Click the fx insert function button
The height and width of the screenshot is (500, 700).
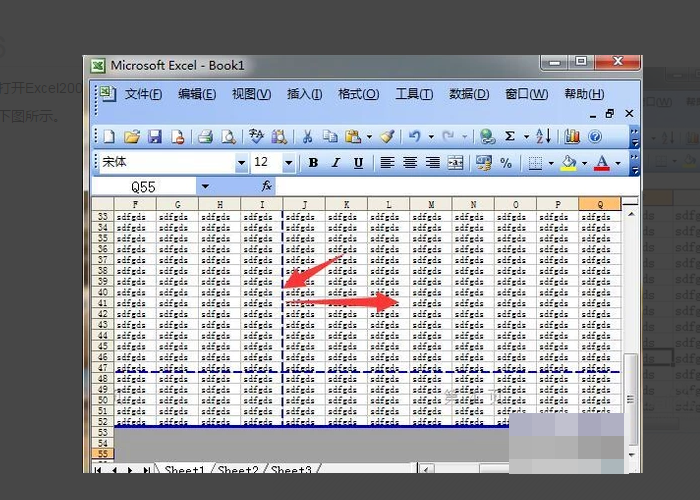[267, 186]
